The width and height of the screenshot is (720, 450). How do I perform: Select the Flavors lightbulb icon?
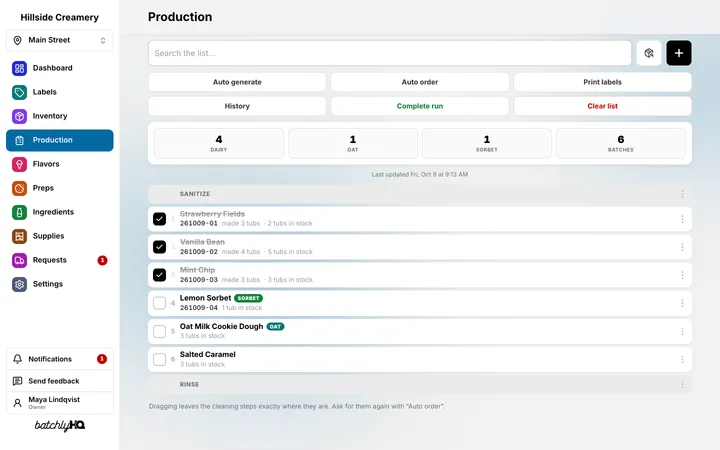(19, 164)
